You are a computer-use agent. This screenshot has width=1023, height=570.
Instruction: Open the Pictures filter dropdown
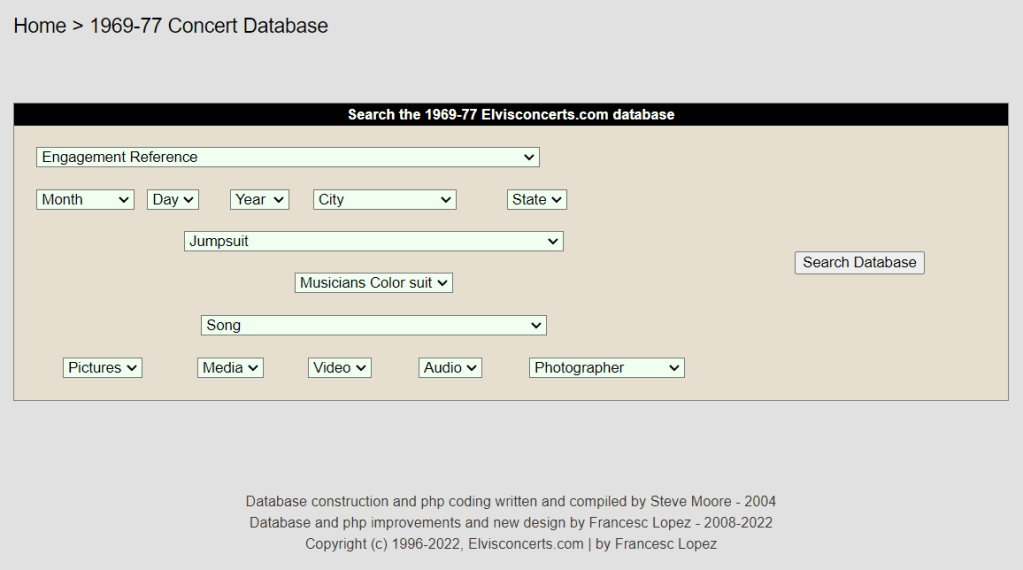103,368
